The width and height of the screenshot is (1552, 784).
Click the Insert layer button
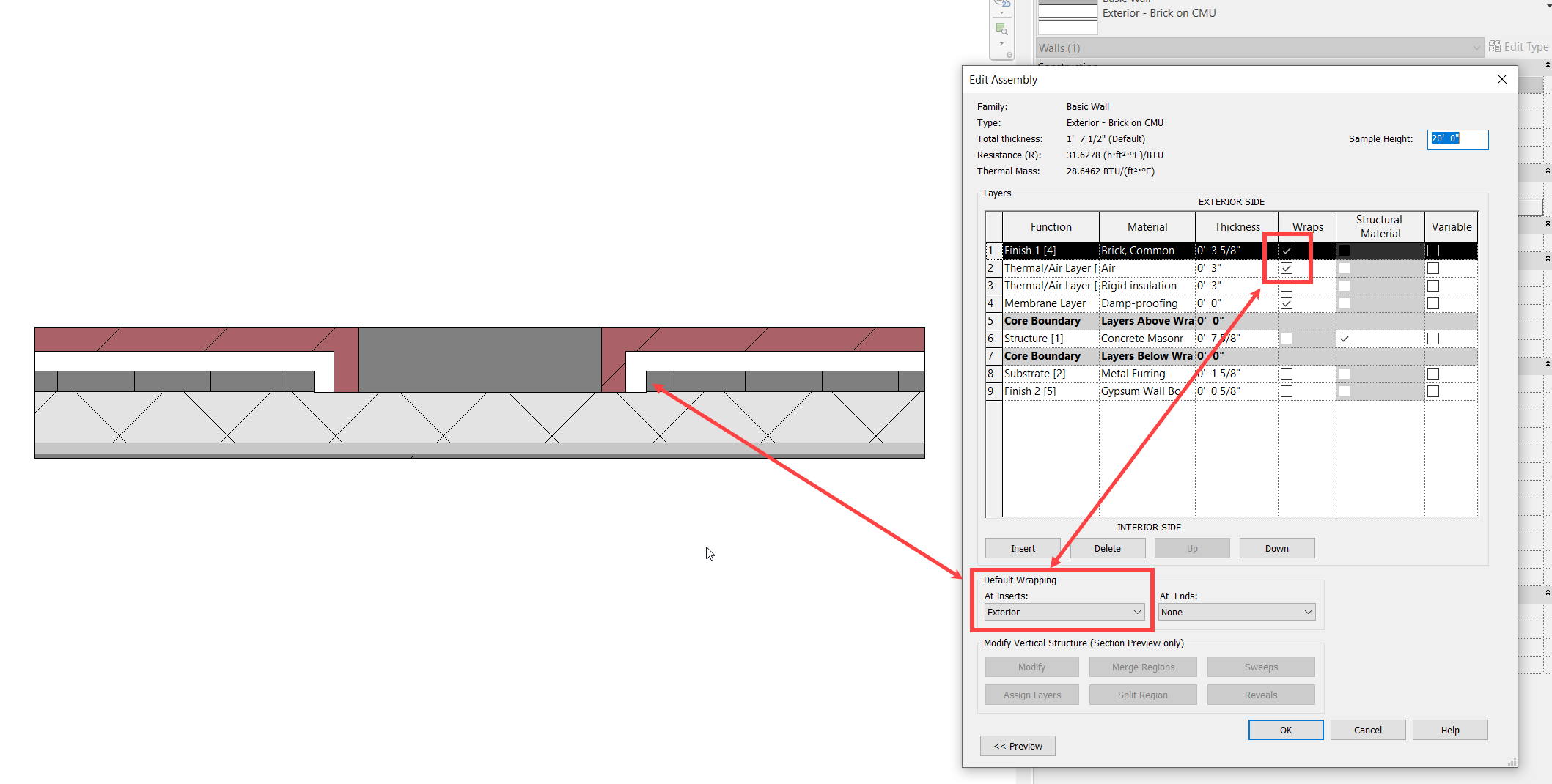coord(1023,548)
